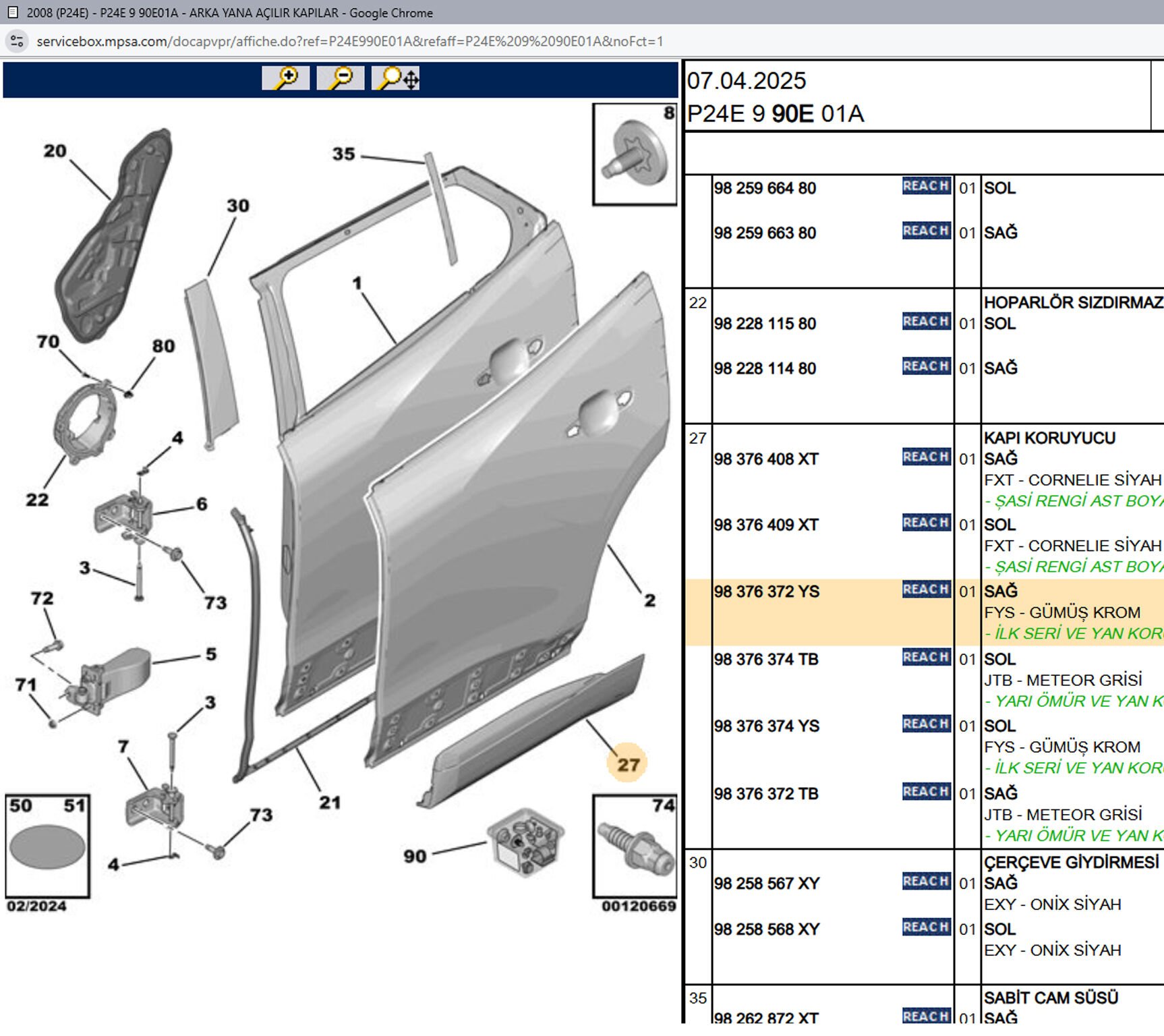
Task: Select part number 98 259 663 80
Action: click(765, 233)
